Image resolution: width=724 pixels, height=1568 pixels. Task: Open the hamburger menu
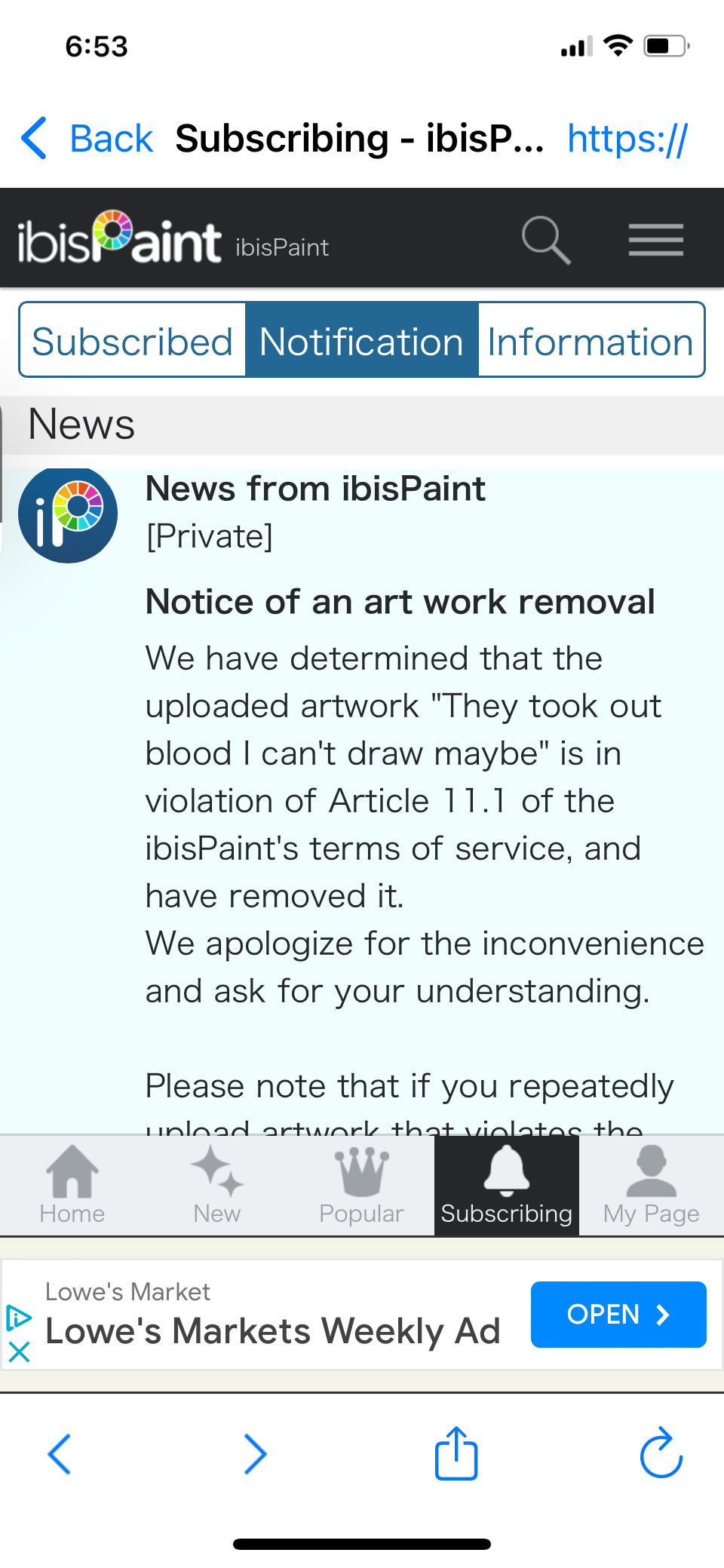point(655,241)
